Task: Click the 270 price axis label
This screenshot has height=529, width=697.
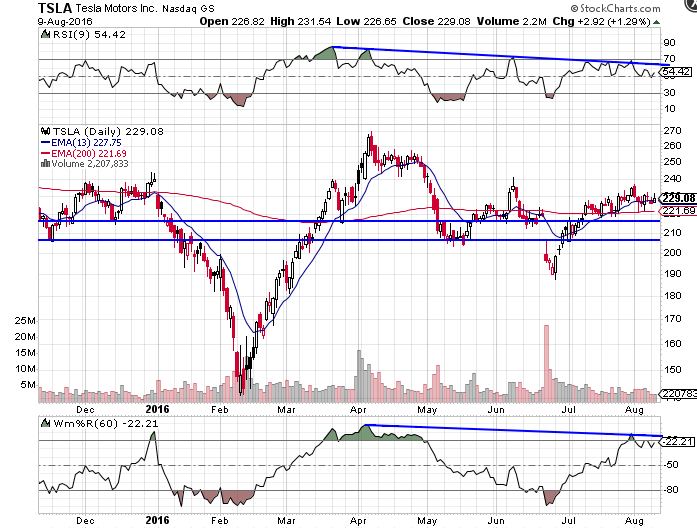Action: click(x=673, y=131)
